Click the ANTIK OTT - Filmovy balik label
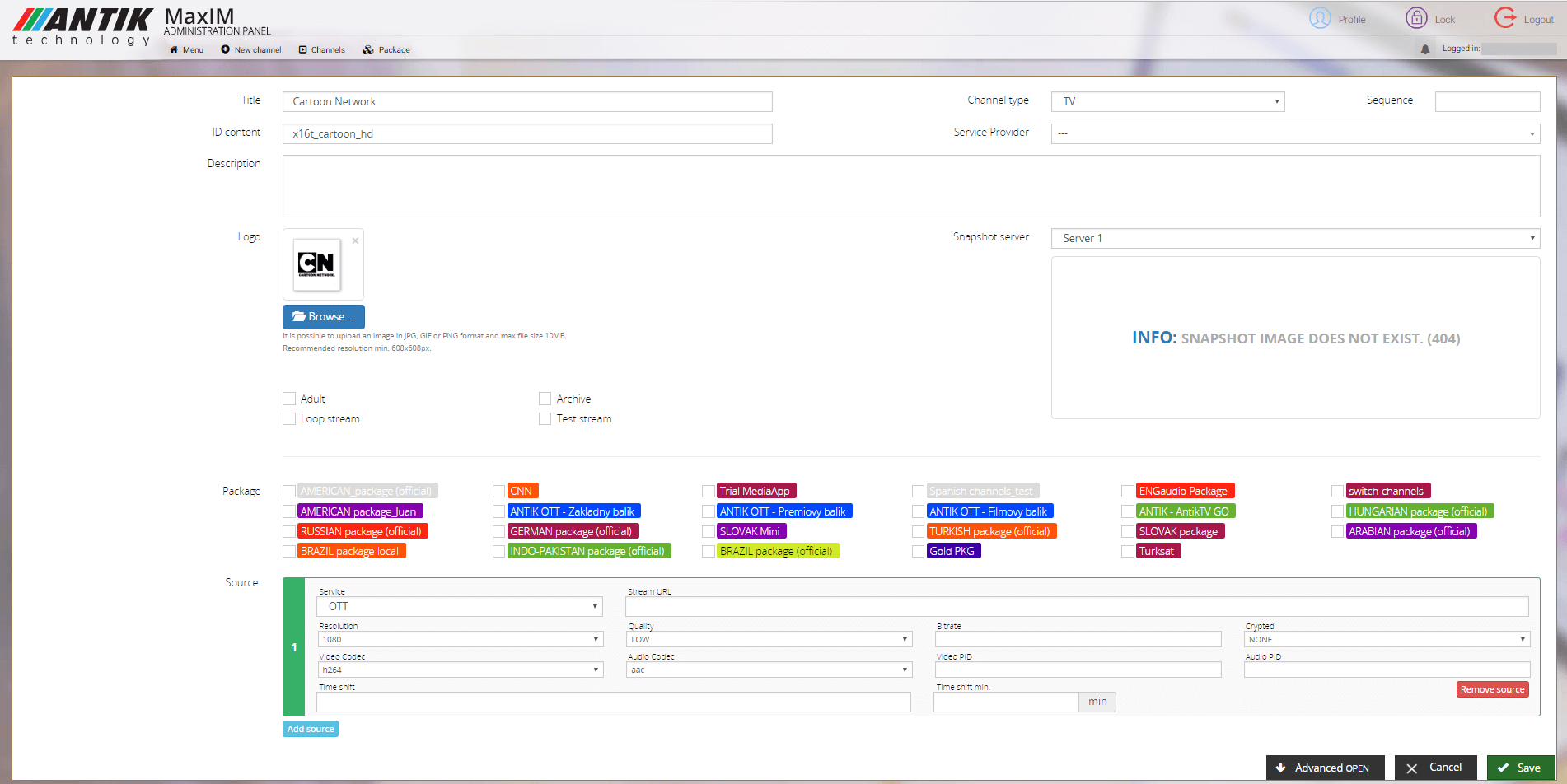Image resolution: width=1567 pixels, height=784 pixels. click(989, 511)
